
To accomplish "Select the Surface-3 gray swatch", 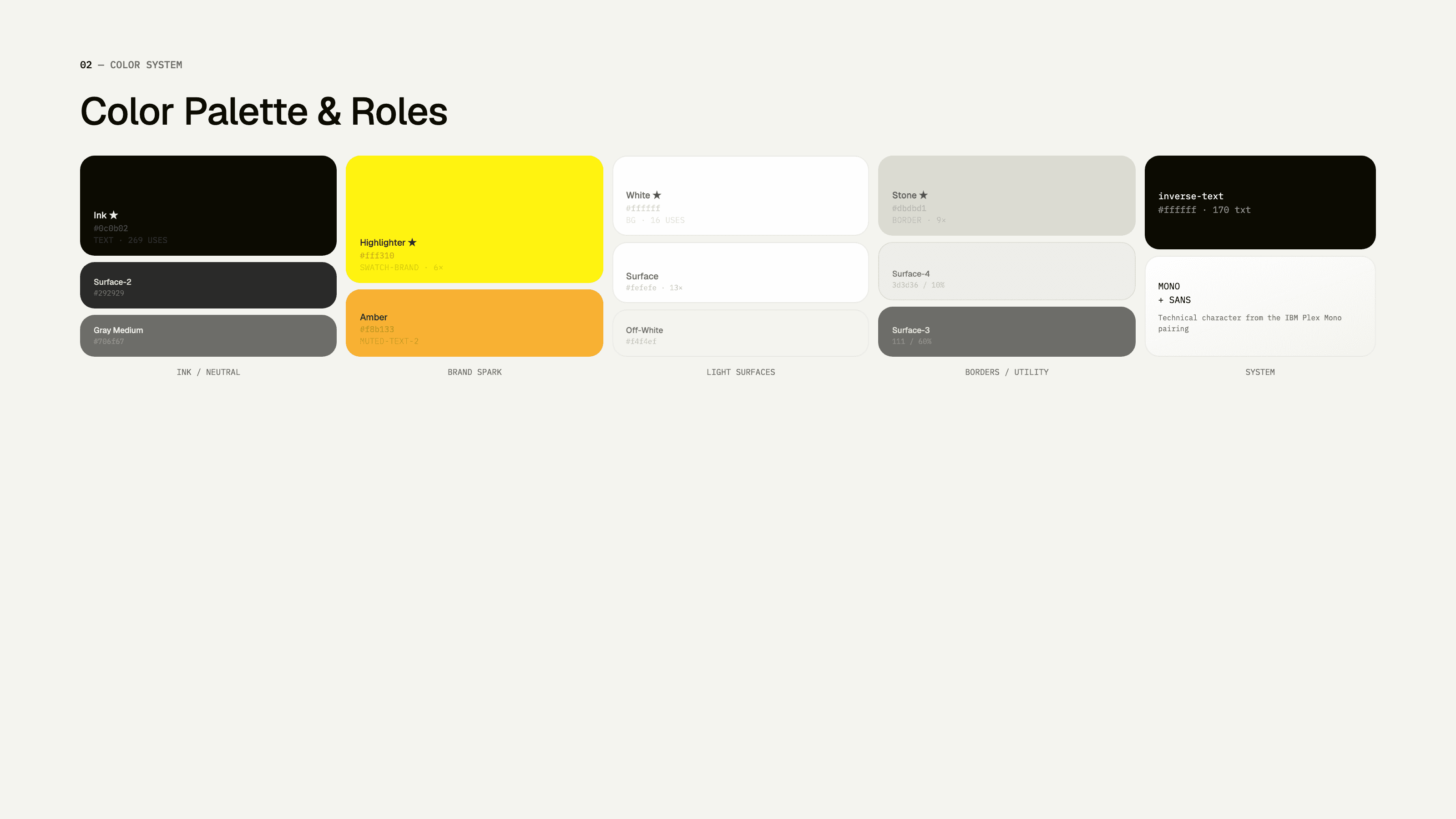I will 1006,332.
